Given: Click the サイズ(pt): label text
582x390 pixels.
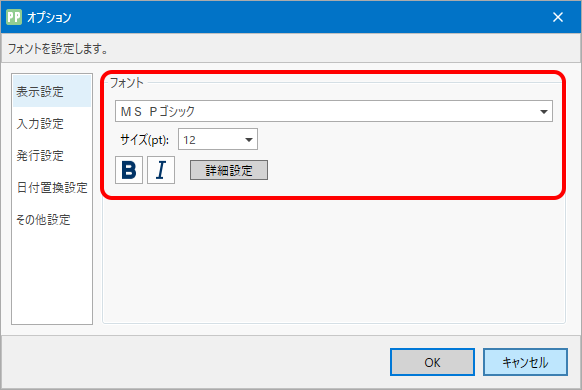Looking at the screenshot, I should pyautogui.click(x=144, y=140).
